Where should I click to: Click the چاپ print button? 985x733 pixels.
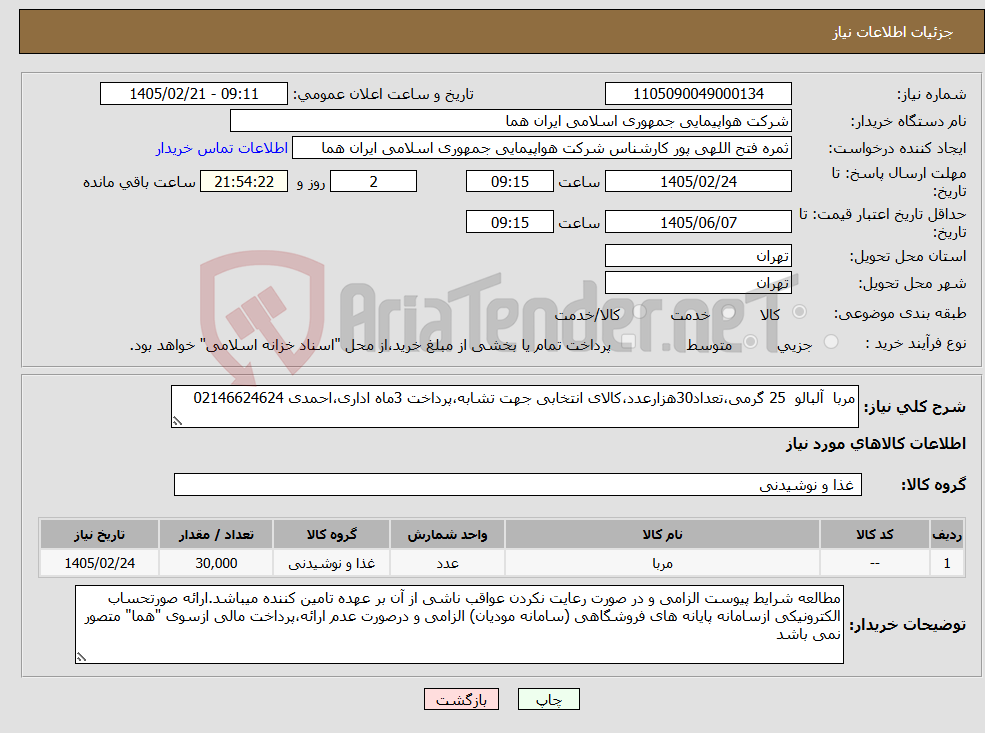[548, 699]
